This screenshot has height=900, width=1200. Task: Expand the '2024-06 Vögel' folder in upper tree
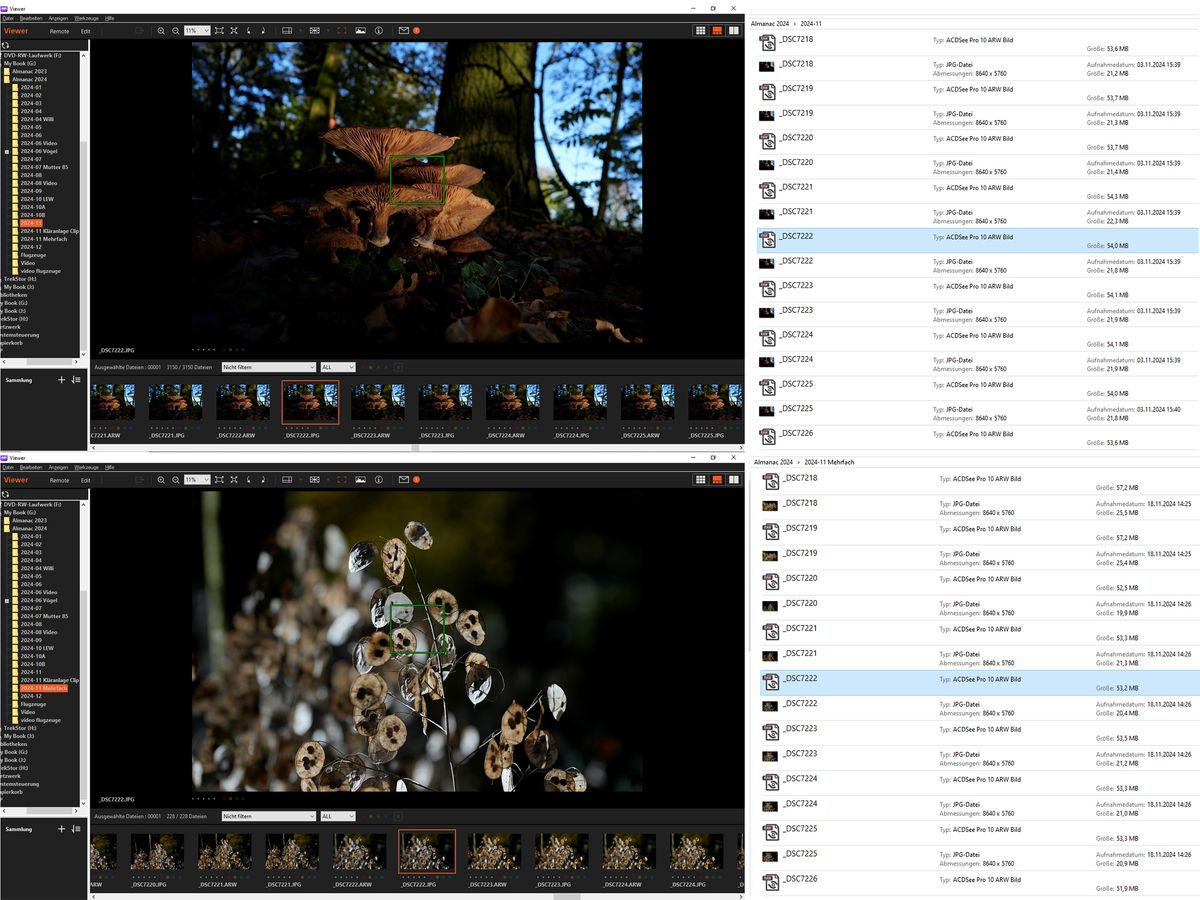coord(8,151)
